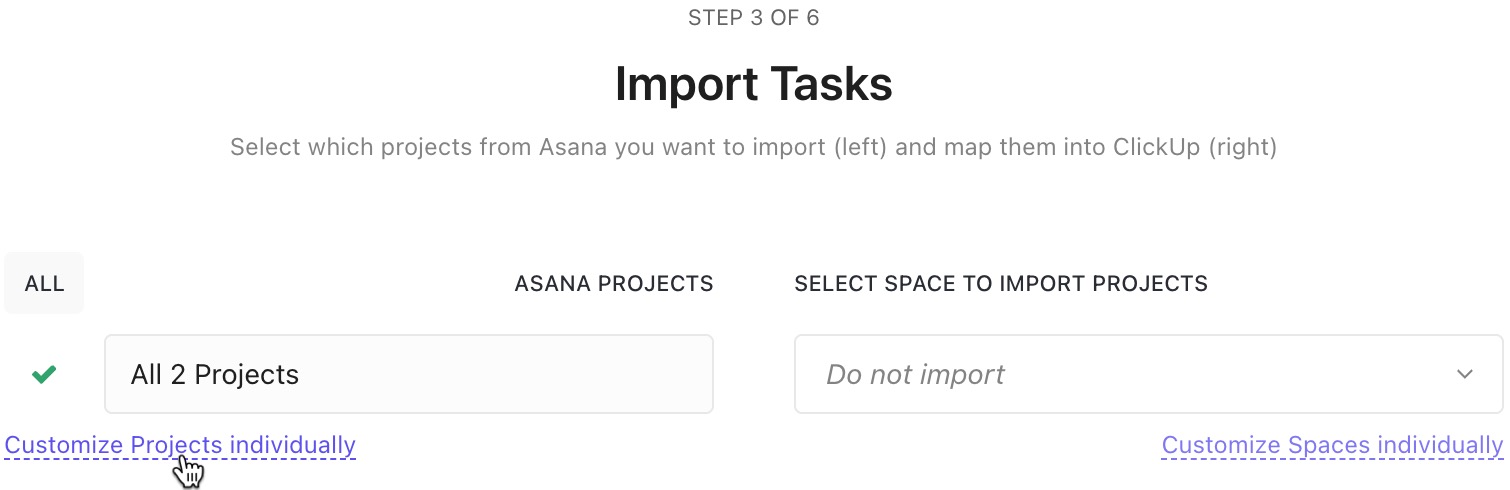Select the Do not import placeholder text
Viewport: 1510px width, 490px height.
(915, 375)
